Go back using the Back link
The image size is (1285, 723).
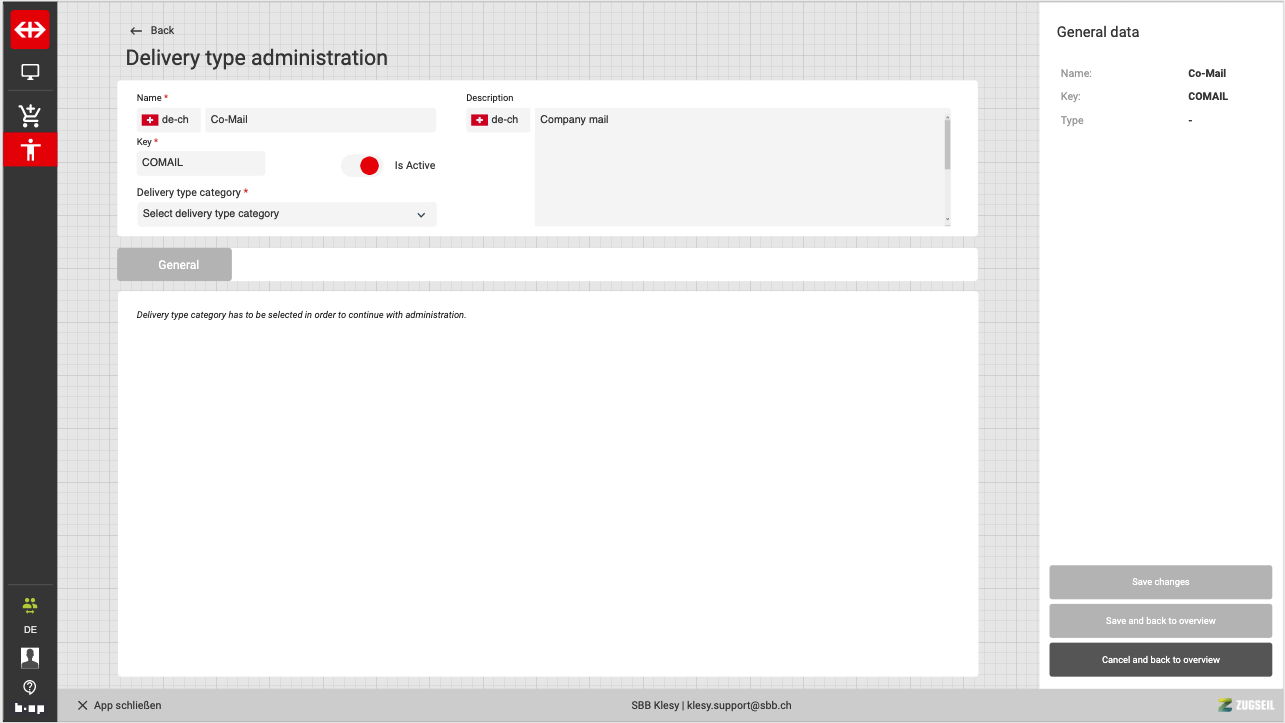point(153,30)
